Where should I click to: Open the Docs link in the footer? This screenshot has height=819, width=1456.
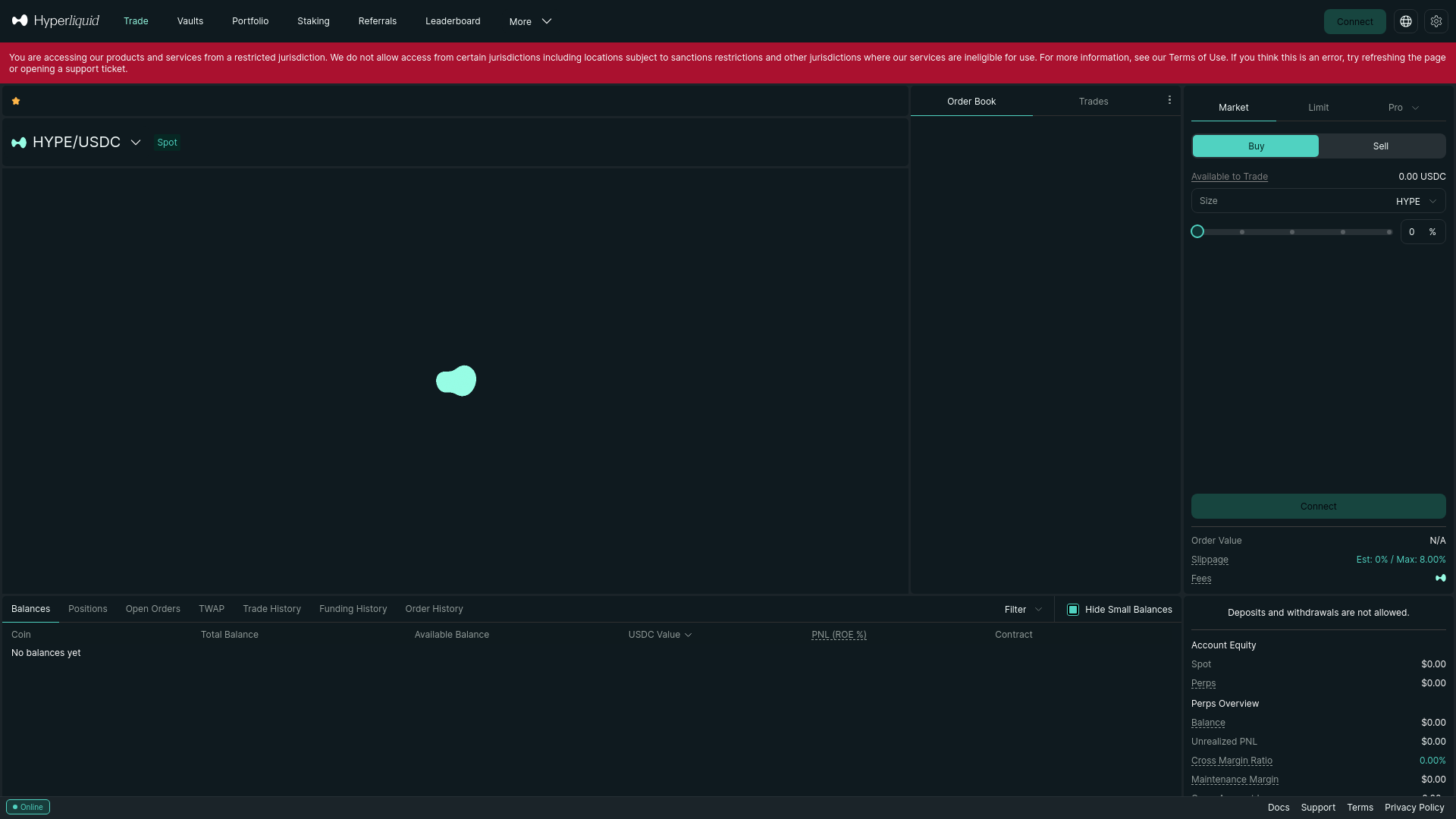[x=1279, y=808]
